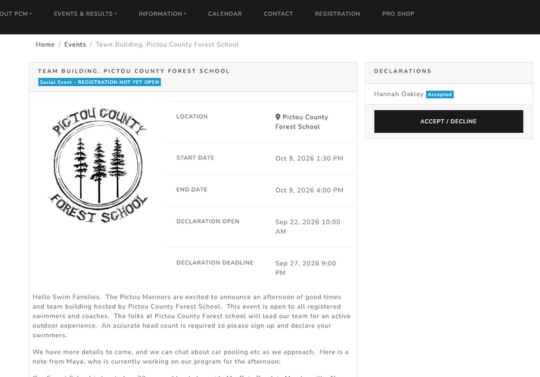This screenshot has height=377, width=540.
Task: Click the Team Building event title heading
Action: (134, 71)
